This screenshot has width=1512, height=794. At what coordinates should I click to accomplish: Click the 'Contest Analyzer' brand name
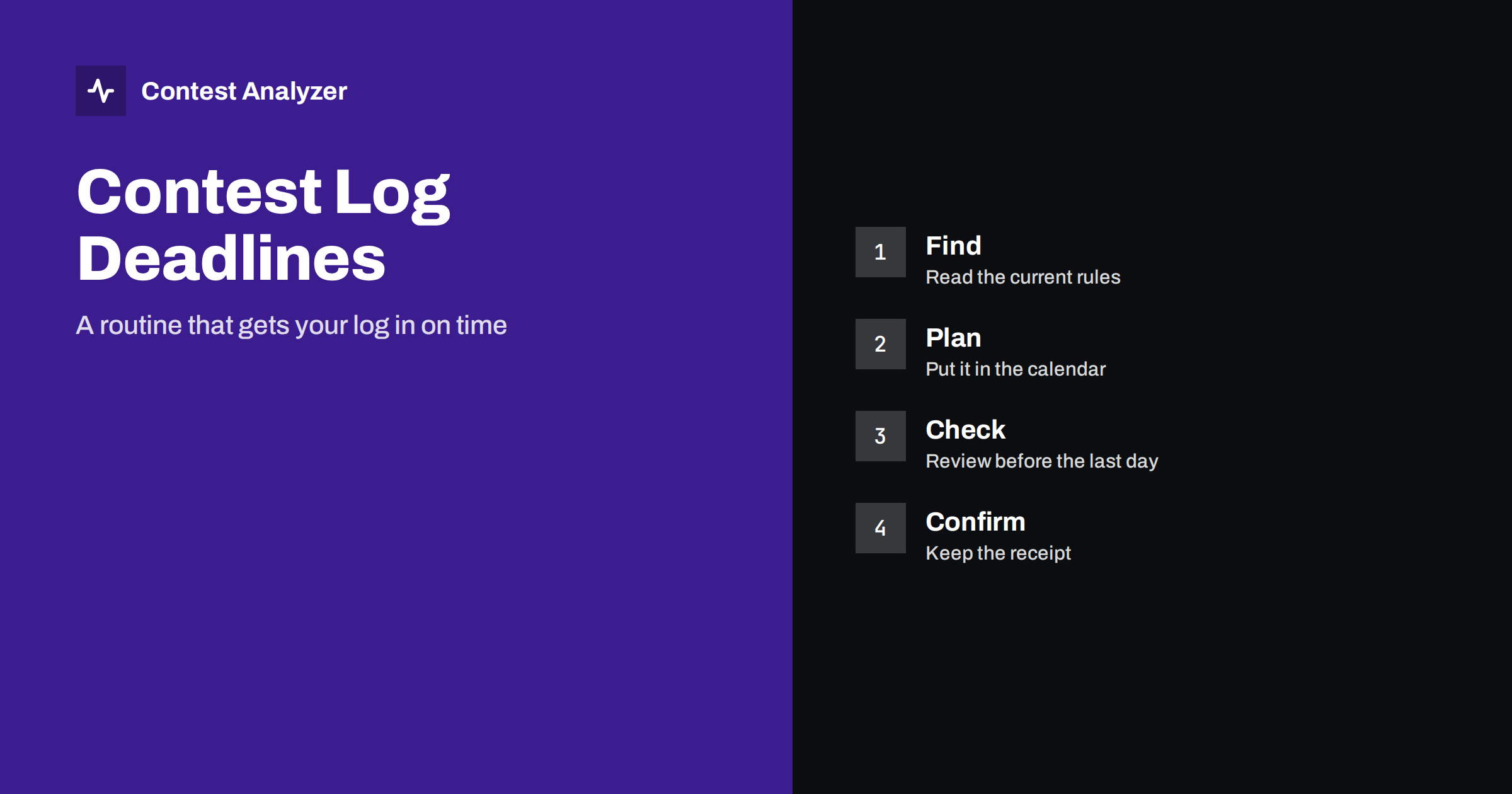point(244,91)
